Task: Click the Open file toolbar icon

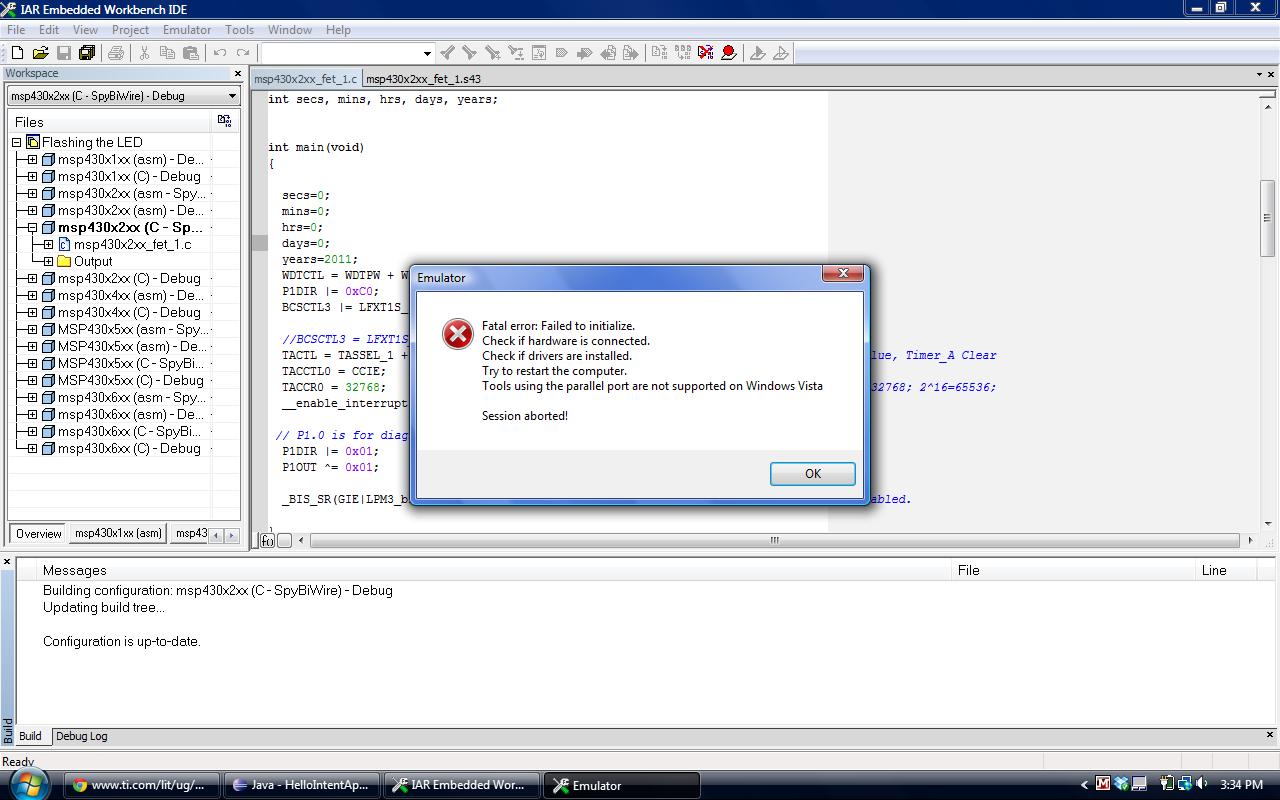Action: click(40, 53)
